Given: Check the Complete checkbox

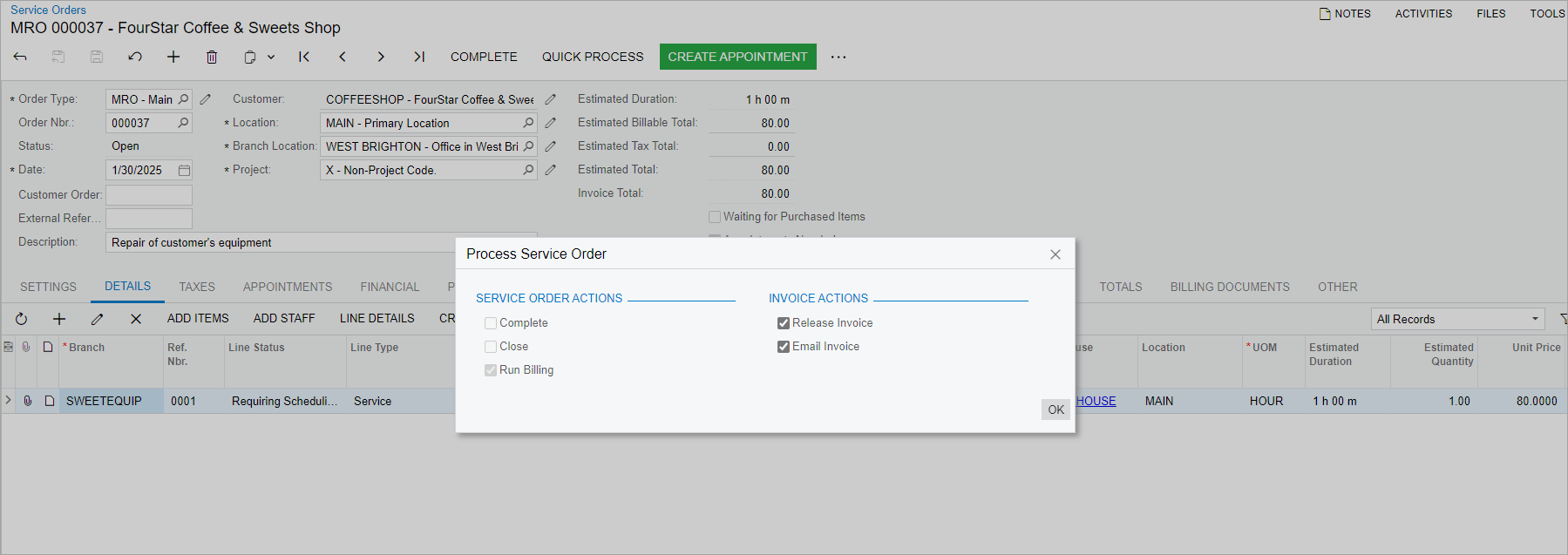Looking at the screenshot, I should 491,323.
